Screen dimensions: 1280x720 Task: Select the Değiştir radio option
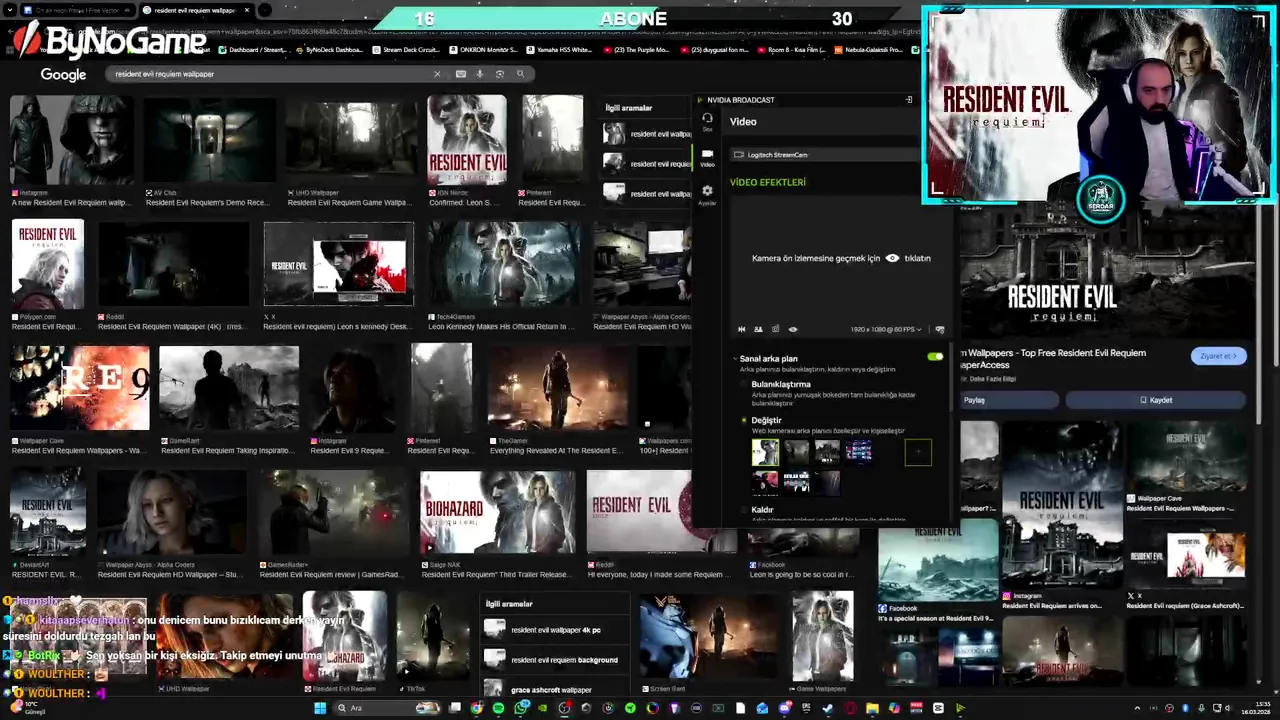click(x=743, y=420)
